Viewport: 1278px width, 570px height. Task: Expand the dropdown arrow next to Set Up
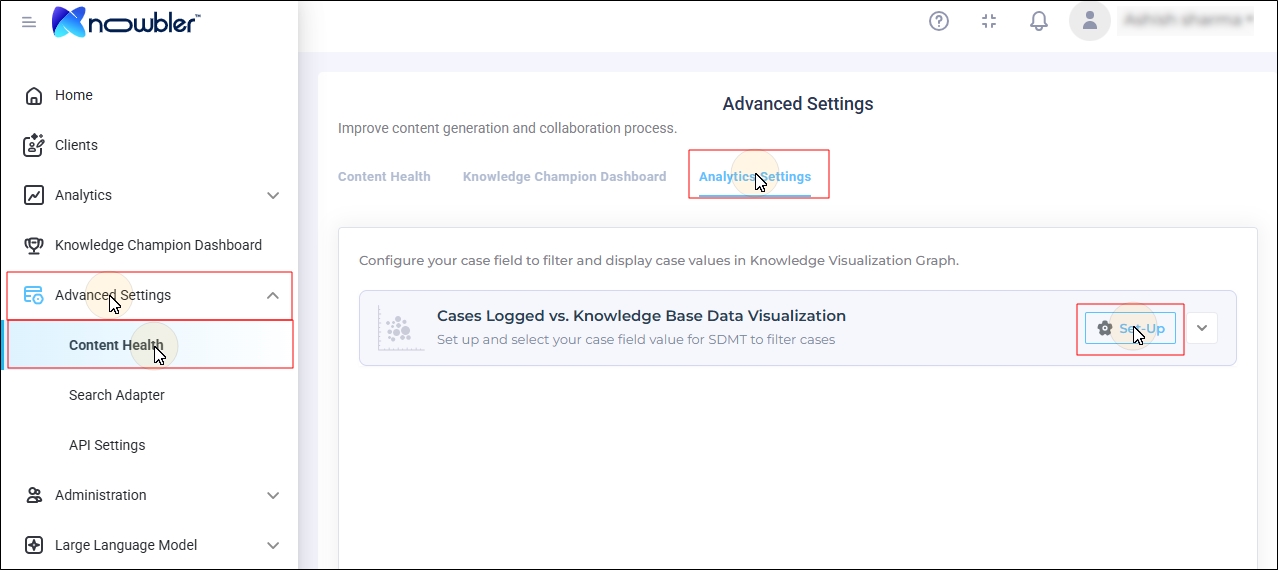coord(1202,328)
